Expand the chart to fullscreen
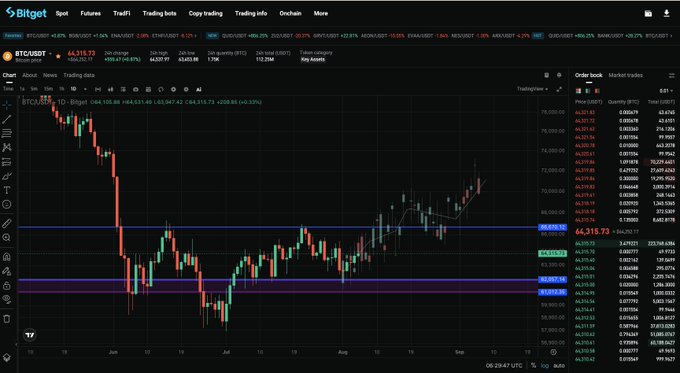 point(559,89)
